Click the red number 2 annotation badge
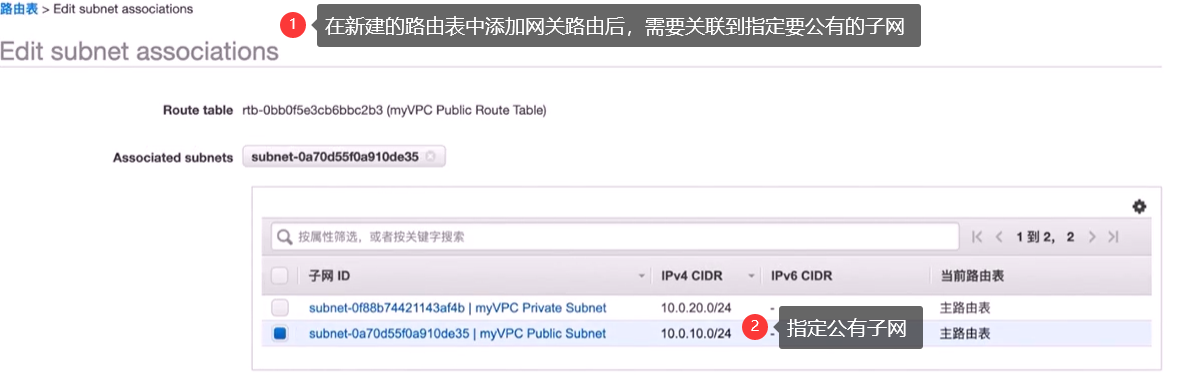 coord(754,327)
